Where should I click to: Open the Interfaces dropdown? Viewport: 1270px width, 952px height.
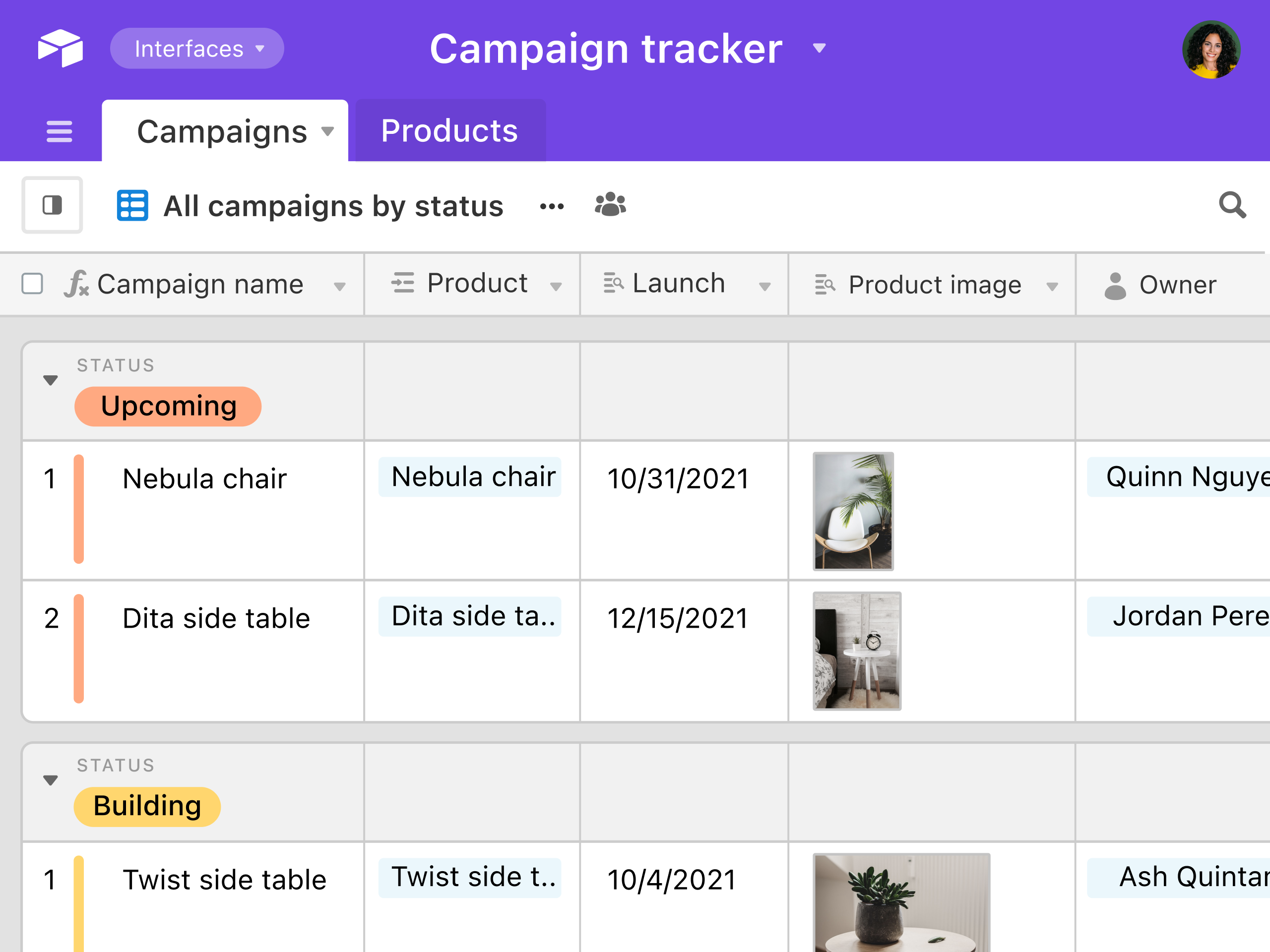click(x=197, y=49)
